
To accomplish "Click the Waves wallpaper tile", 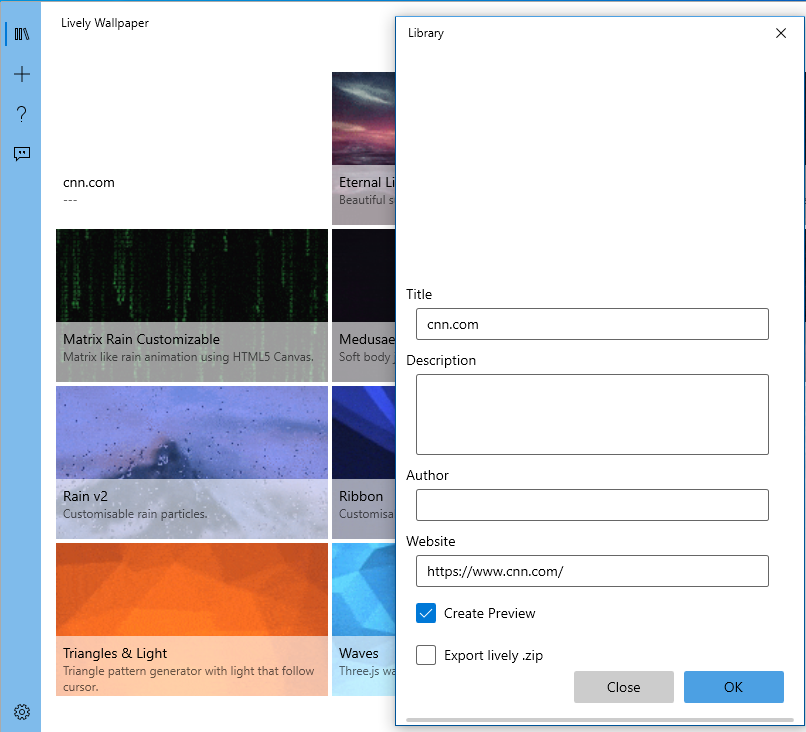I will tap(363, 618).
